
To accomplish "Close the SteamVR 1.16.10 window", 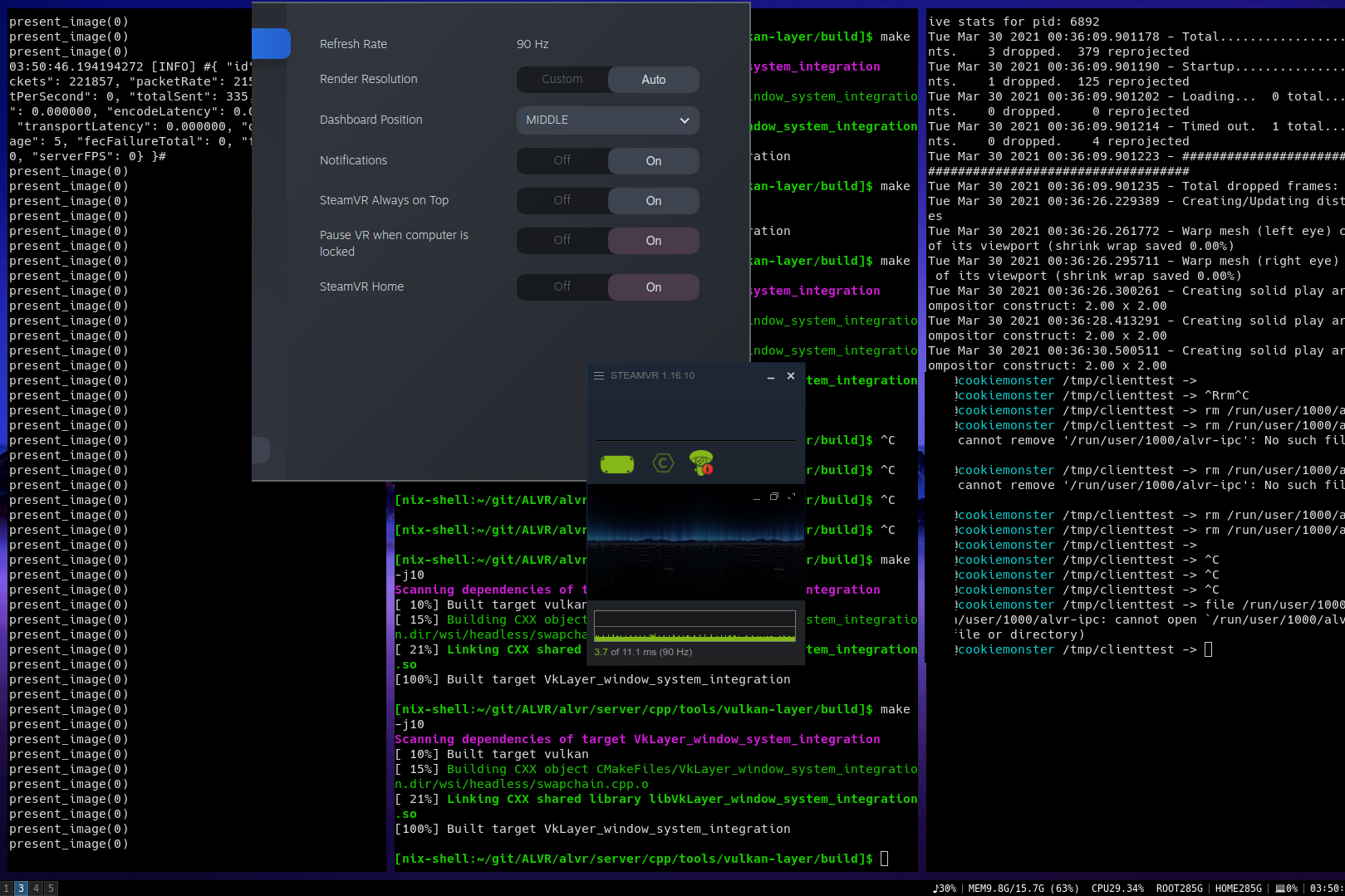I will pos(791,376).
